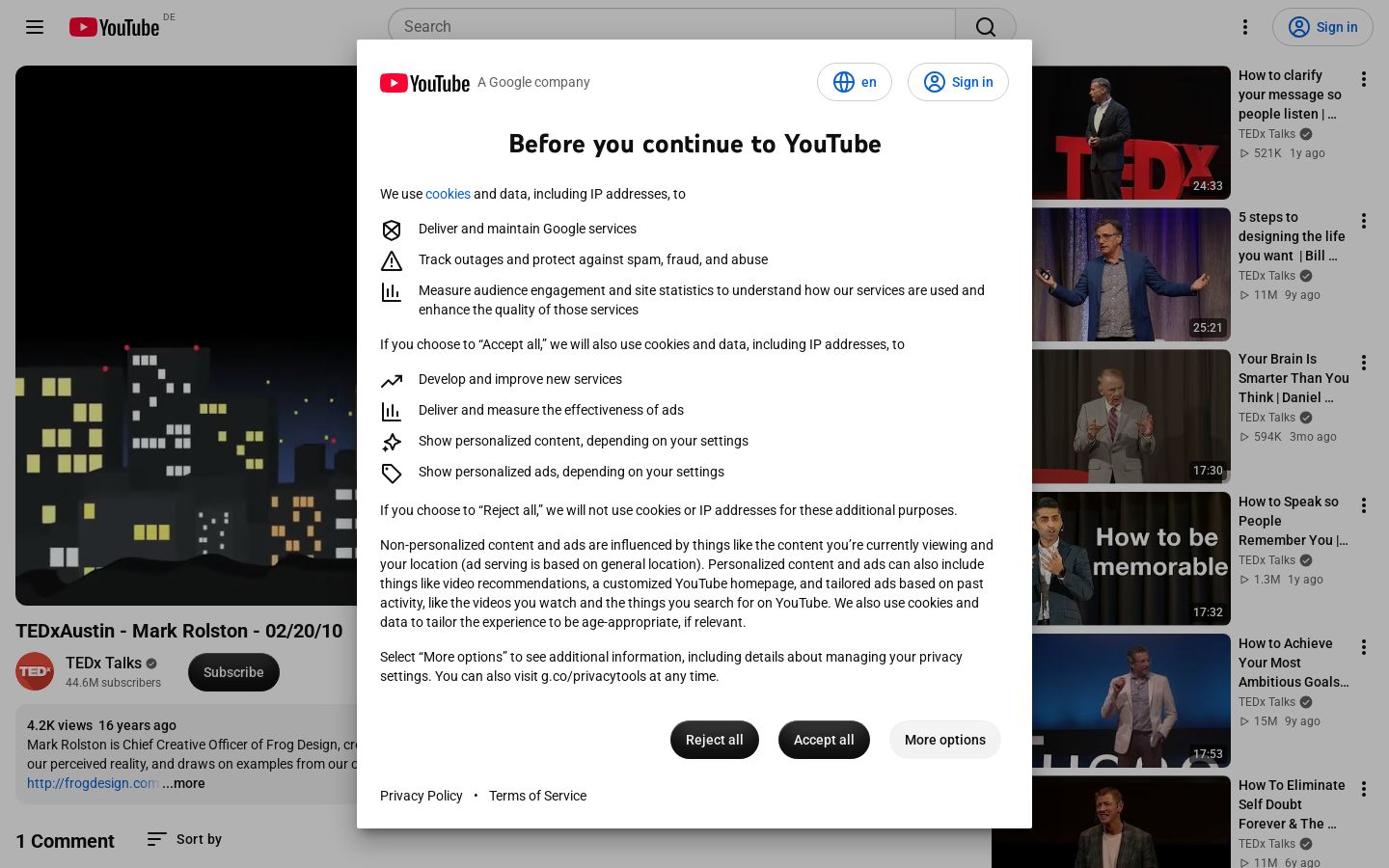1389x868 pixels.
Task: Click 'Before you continue to YouTube' heading
Action: [x=694, y=144]
